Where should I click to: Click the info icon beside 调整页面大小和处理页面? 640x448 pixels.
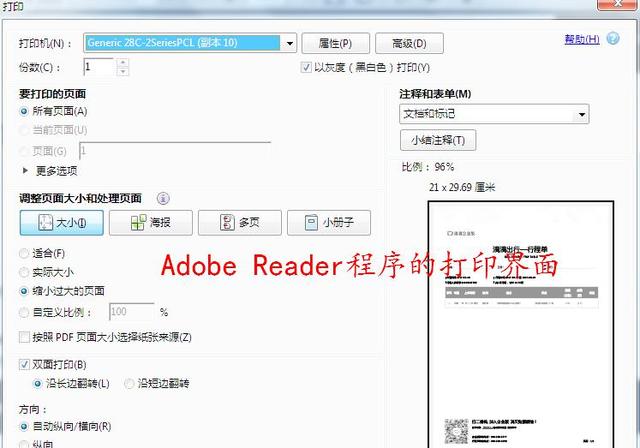tap(163, 199)
